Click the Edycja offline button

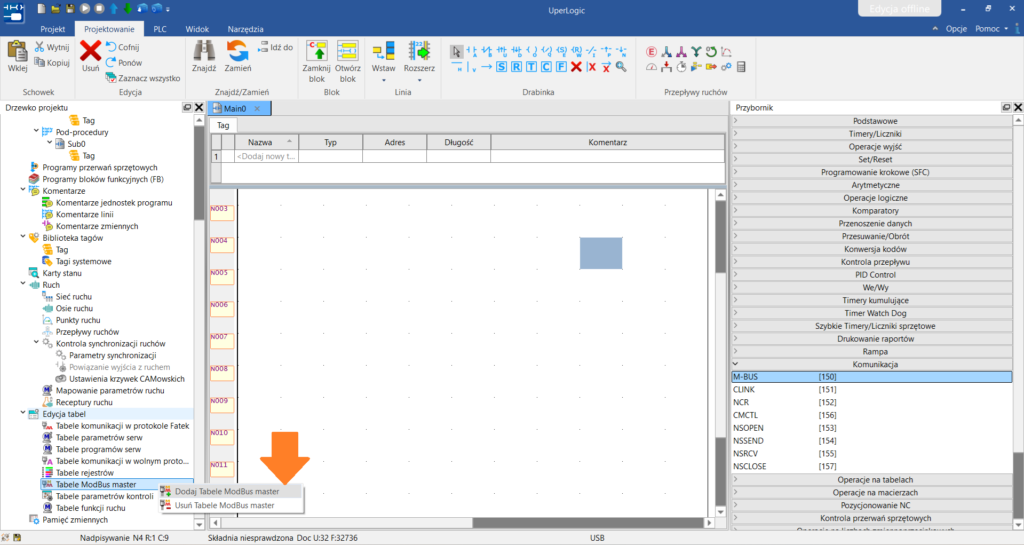click(x=899, y=8)
